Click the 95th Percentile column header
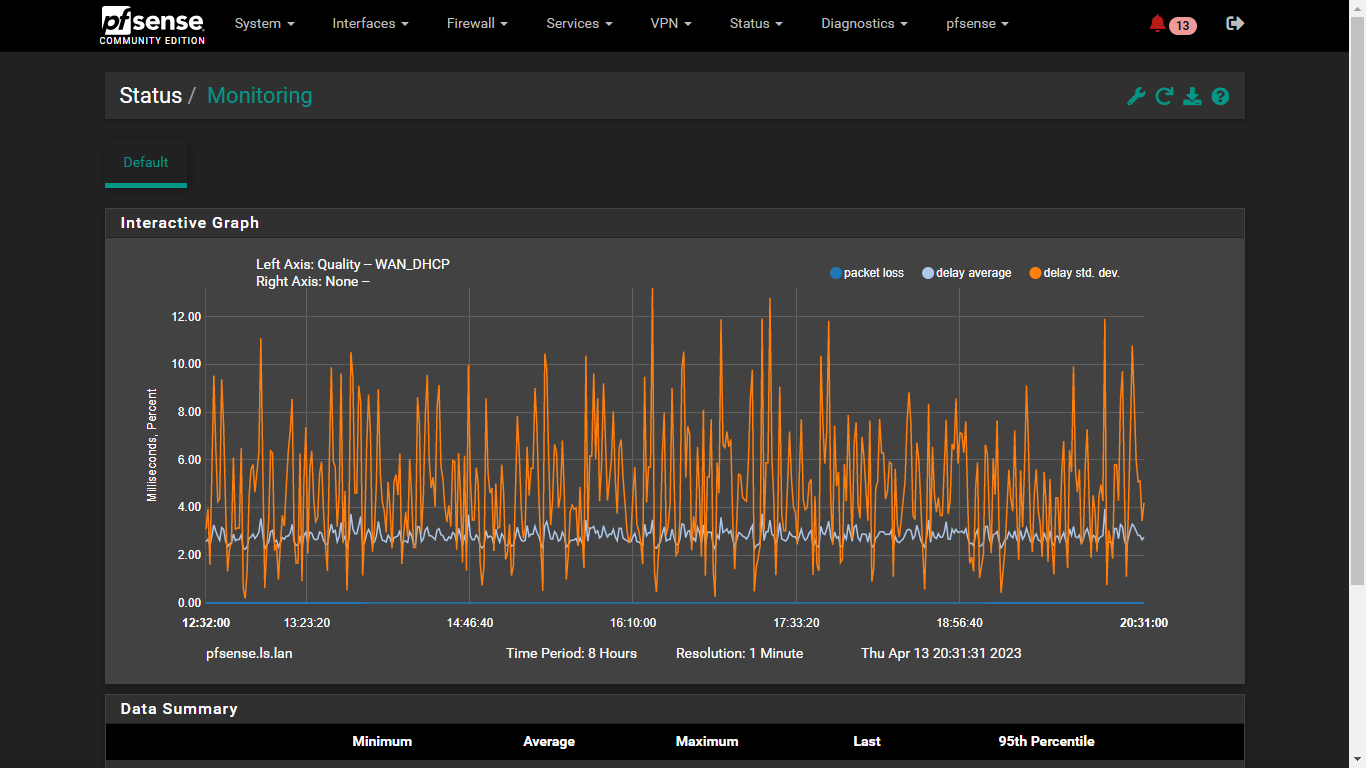Image resolution: width=1366 pixels, height=768 pixels. [x=1046, y=741]
